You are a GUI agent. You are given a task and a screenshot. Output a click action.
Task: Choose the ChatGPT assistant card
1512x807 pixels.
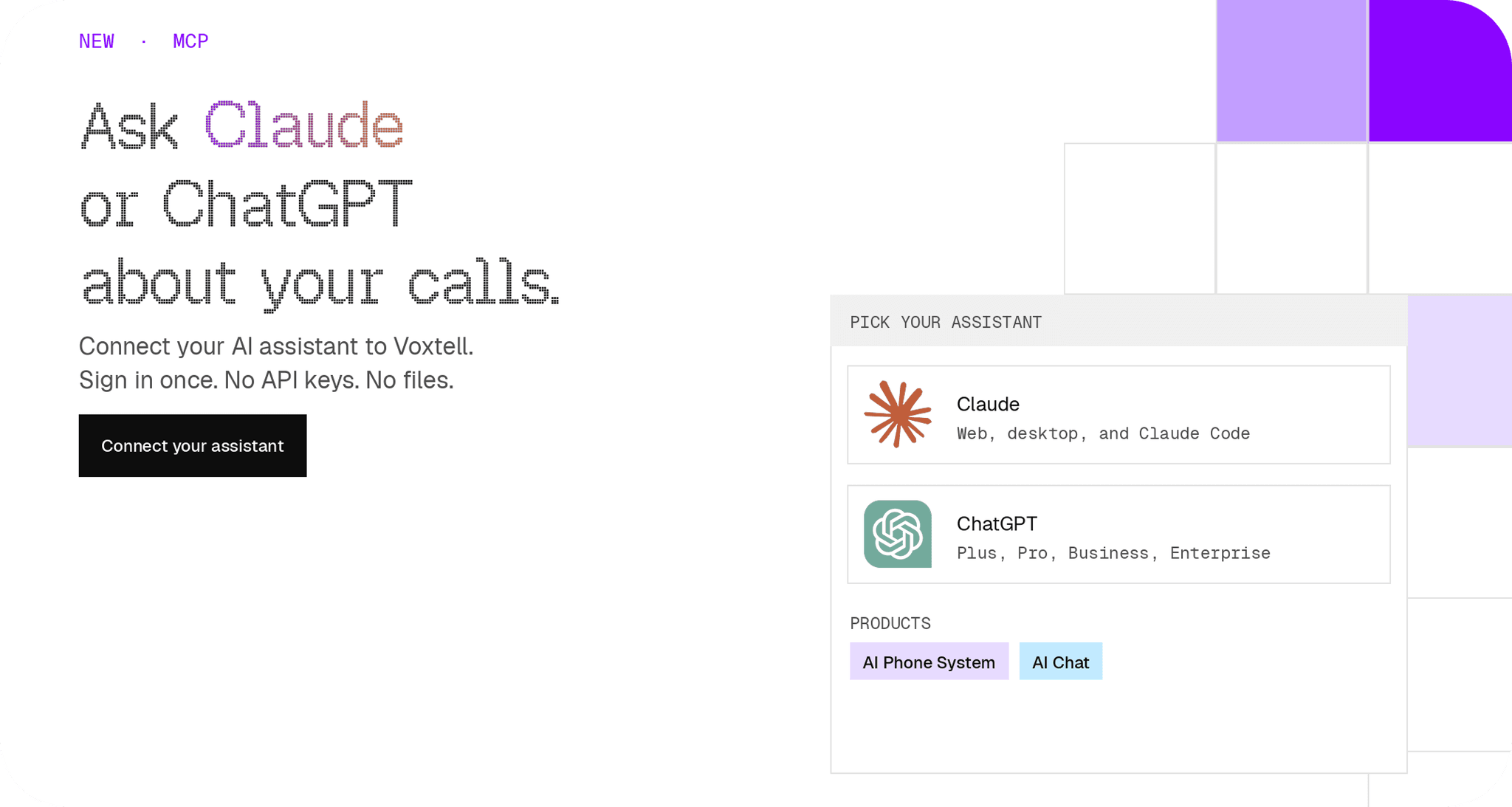(1118, 535)
